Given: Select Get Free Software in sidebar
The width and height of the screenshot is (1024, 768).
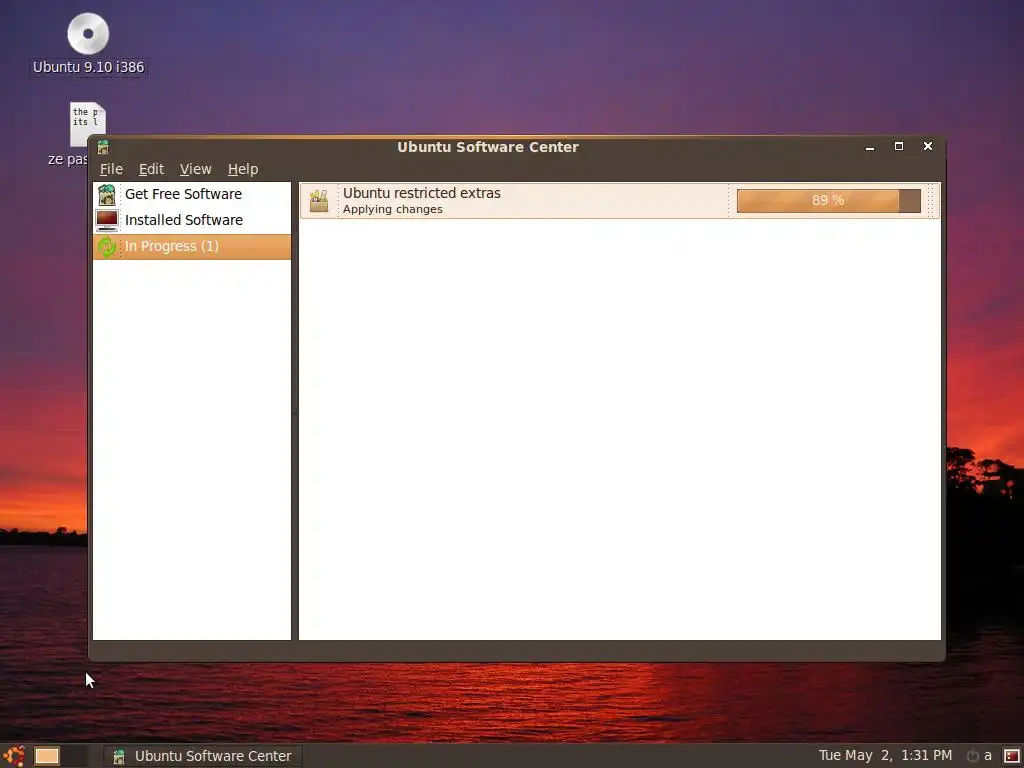Looking at the screenshot, I should click(192, 195).
